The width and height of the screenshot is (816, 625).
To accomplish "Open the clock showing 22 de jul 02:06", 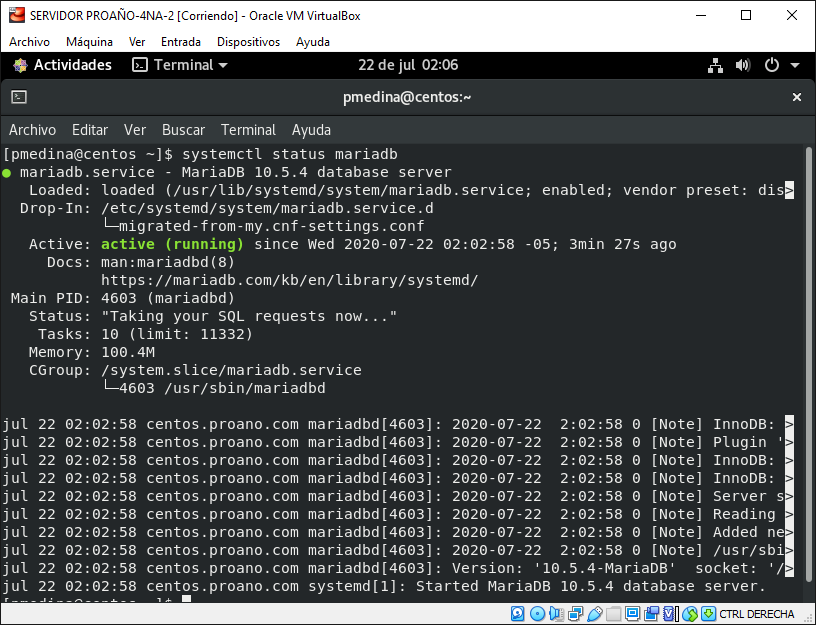I will pos(408,65).
